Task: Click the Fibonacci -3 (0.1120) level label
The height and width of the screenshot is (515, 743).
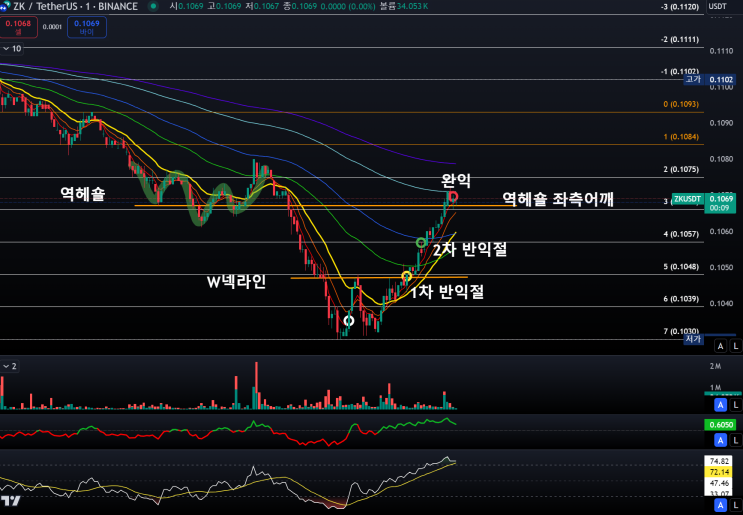Action: coord(680,7)
